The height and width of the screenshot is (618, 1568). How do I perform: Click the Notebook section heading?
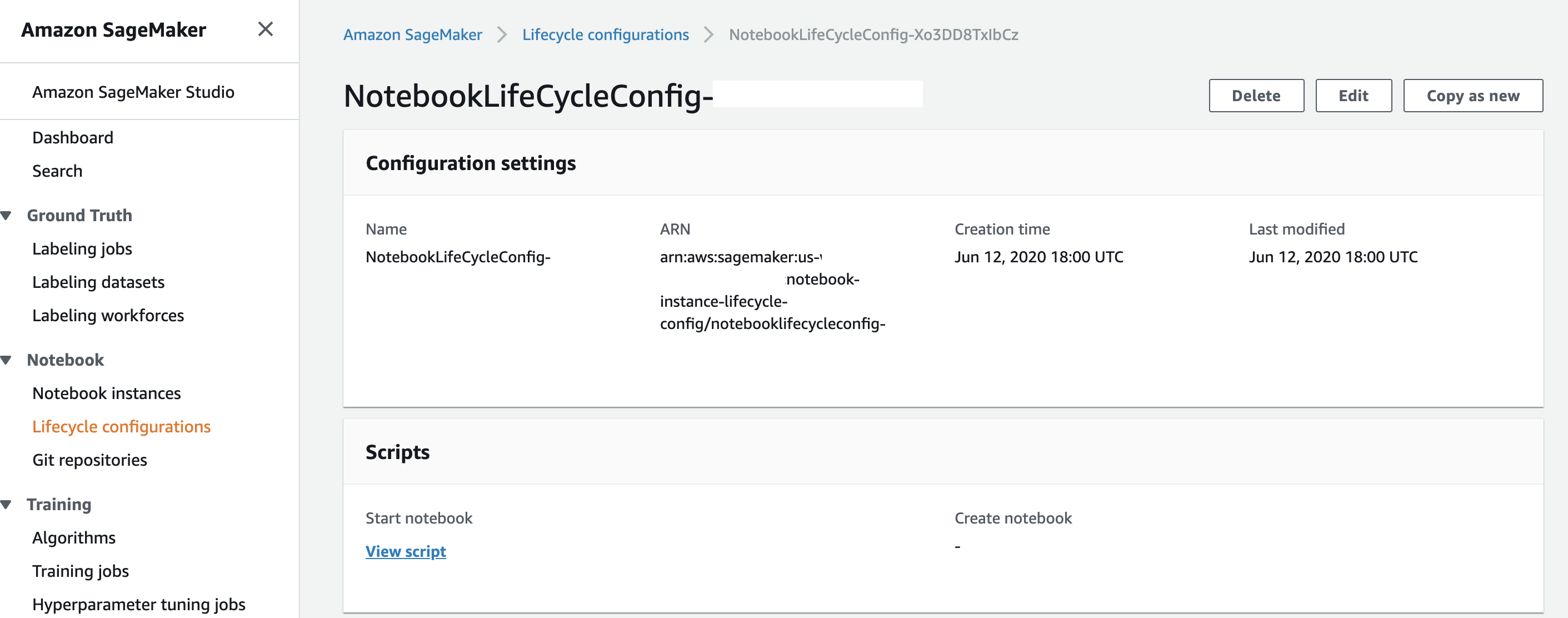coord(66,360)
